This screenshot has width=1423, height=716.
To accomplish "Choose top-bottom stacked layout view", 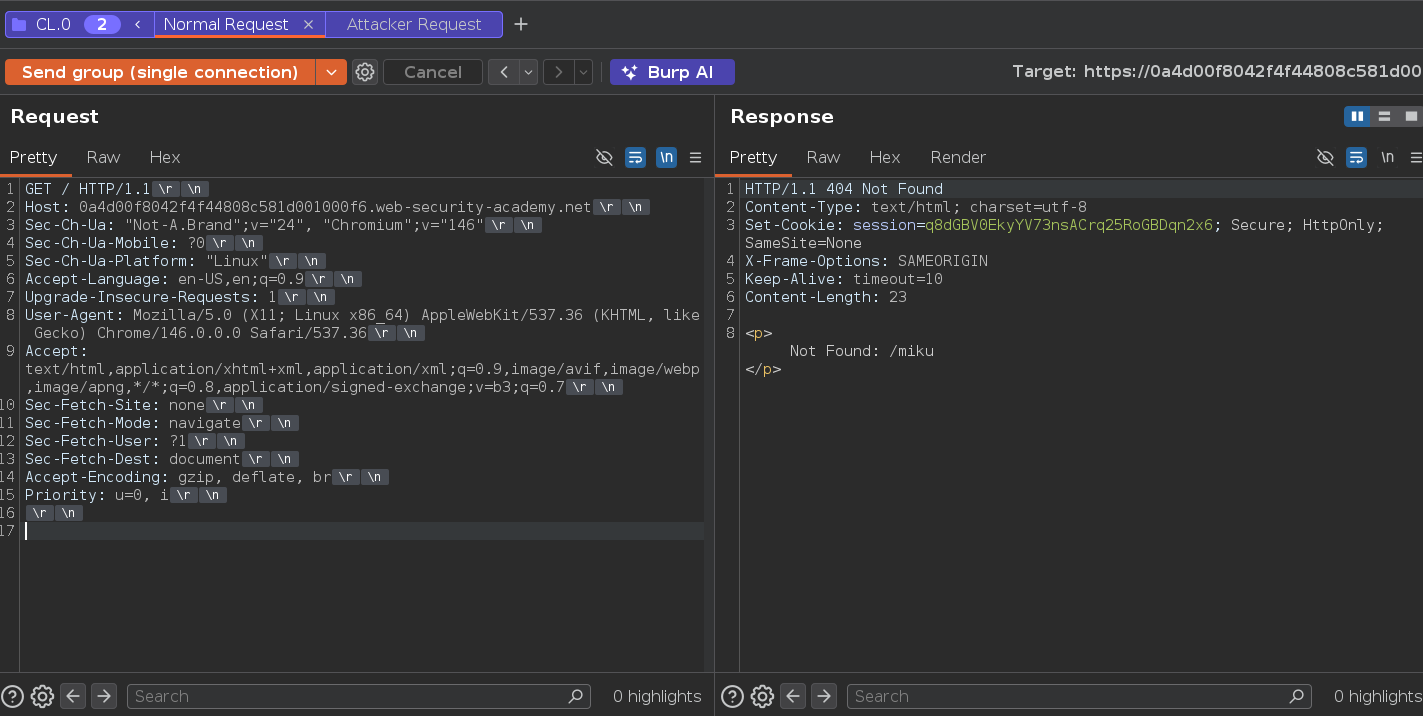I will pos(1384,116).
